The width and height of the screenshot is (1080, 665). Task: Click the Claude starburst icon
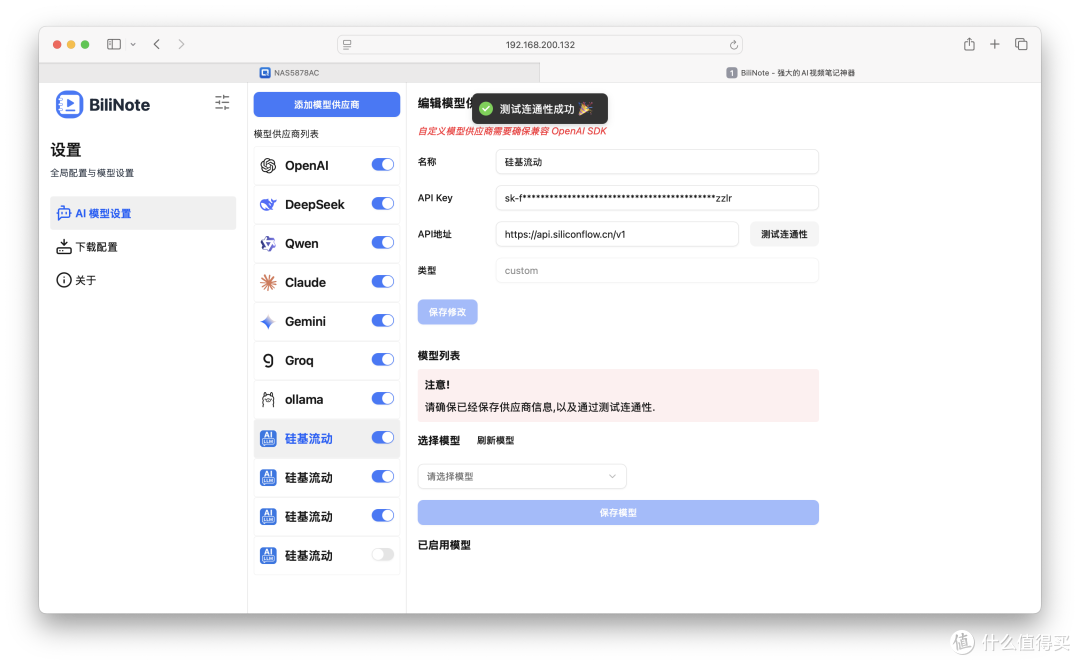268,283
